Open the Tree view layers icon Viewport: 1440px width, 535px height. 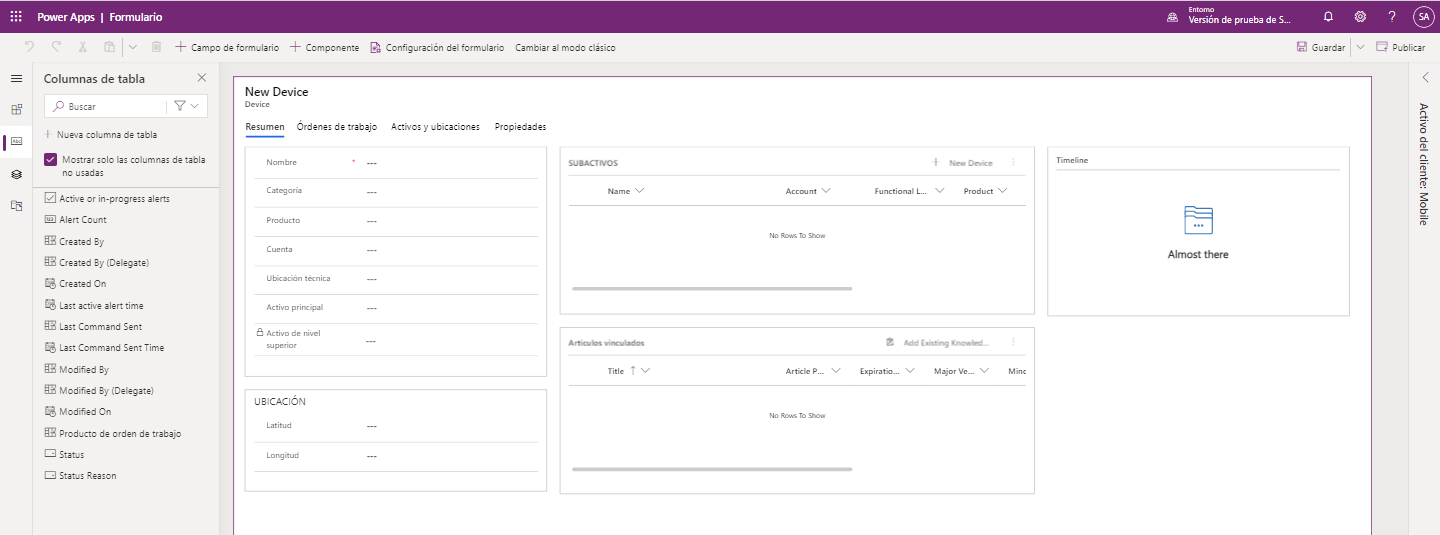16,174
